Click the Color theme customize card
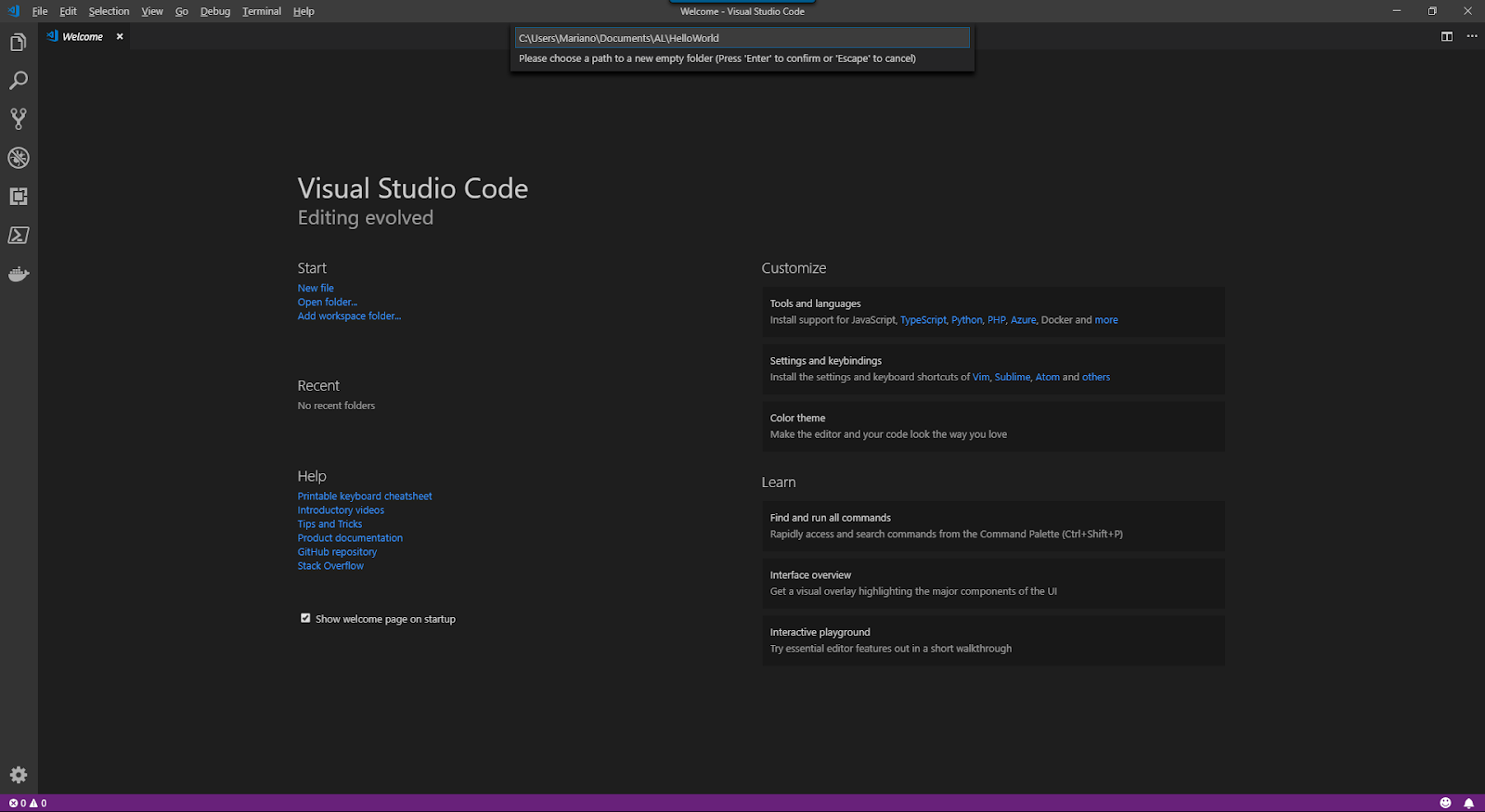 click(x=993, y=426)
